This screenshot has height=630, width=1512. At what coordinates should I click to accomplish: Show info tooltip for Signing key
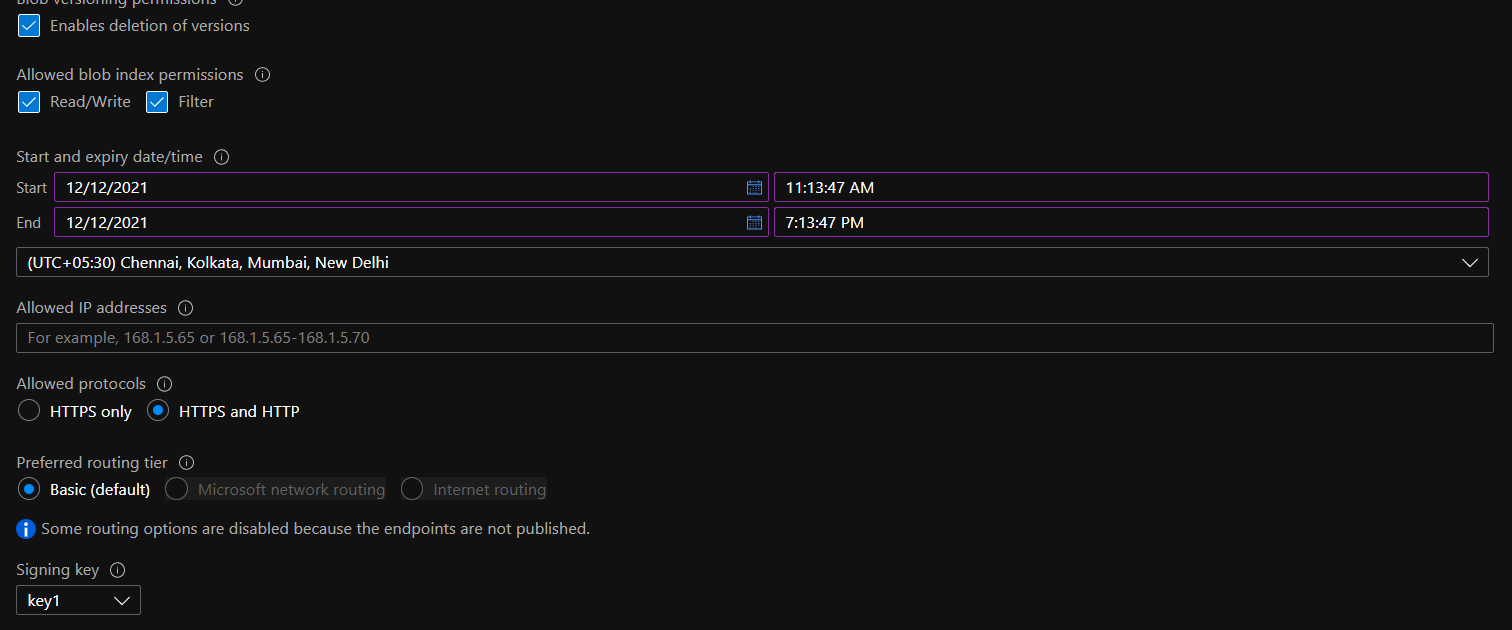tap(118, 570)
